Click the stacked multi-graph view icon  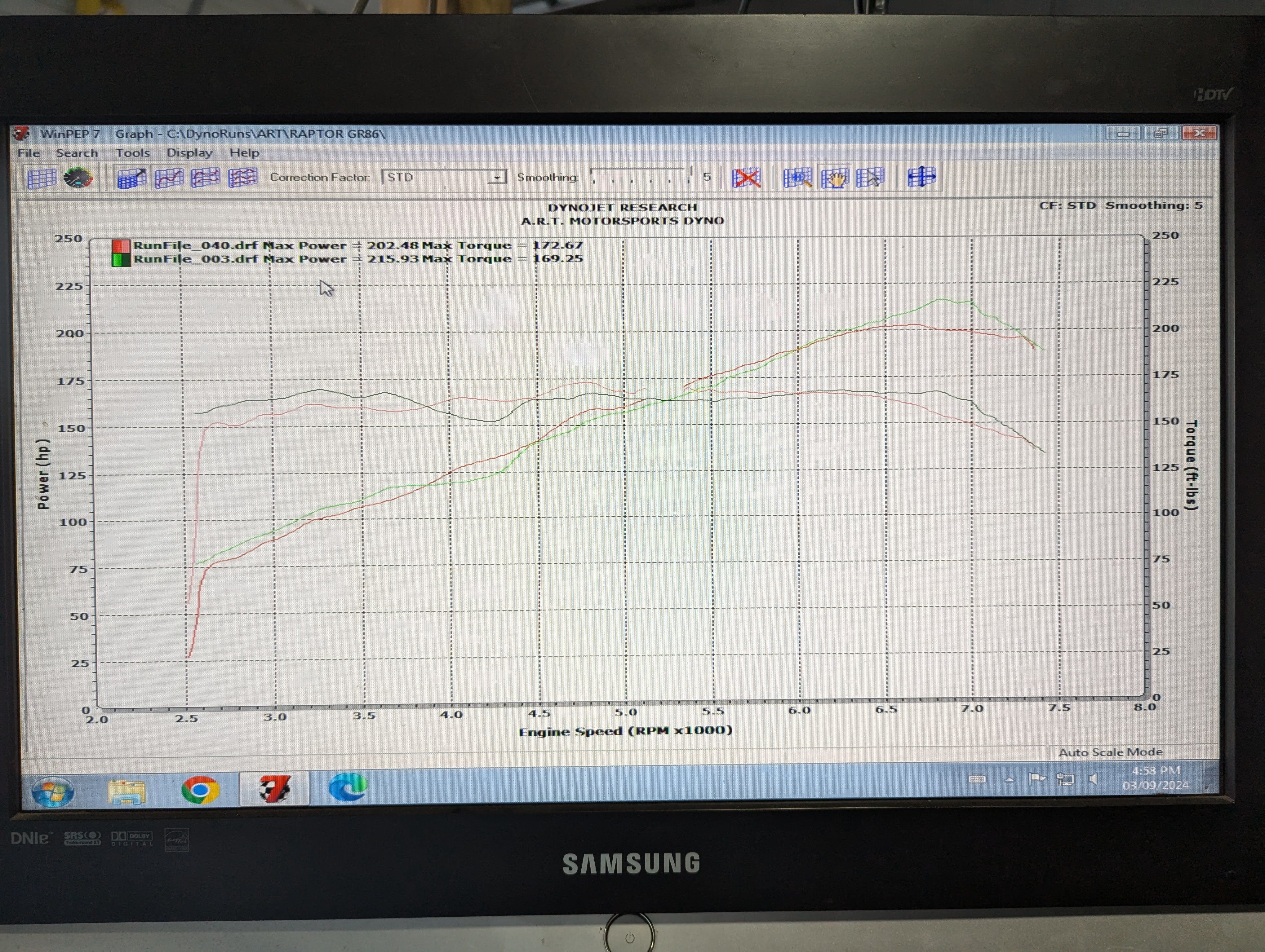point(242,178)
